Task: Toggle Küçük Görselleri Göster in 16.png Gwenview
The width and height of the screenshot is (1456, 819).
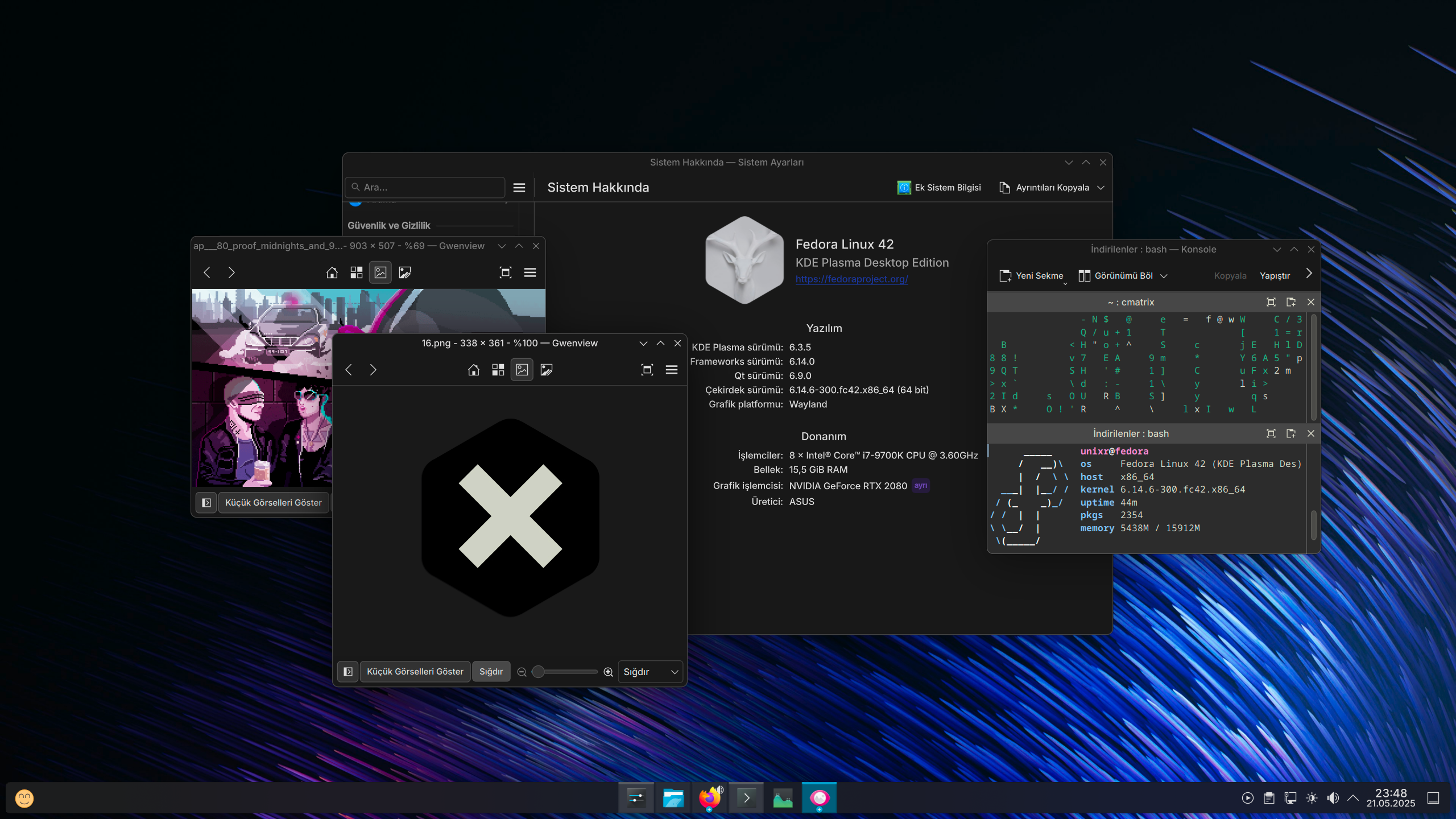Action: point(415,672)
